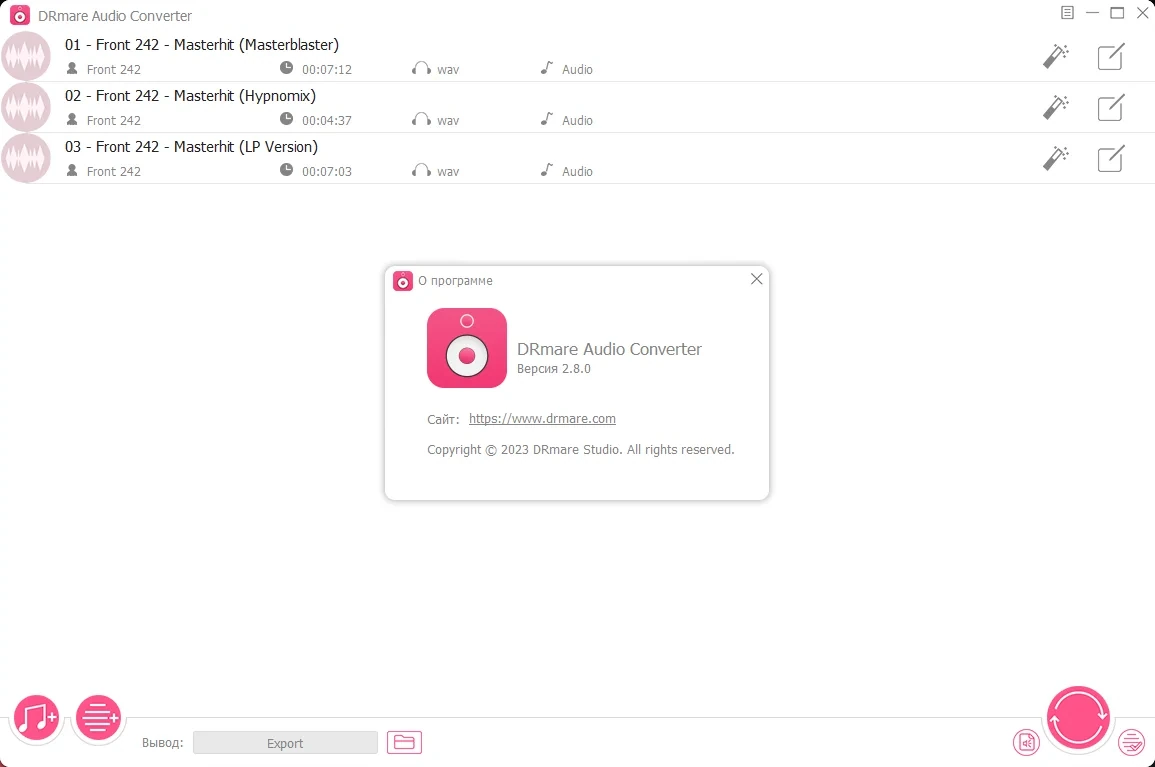Open the https://www.drmare.com link
The height and width of the screenshot is (767, 1155).
click(x=542, y=418)
